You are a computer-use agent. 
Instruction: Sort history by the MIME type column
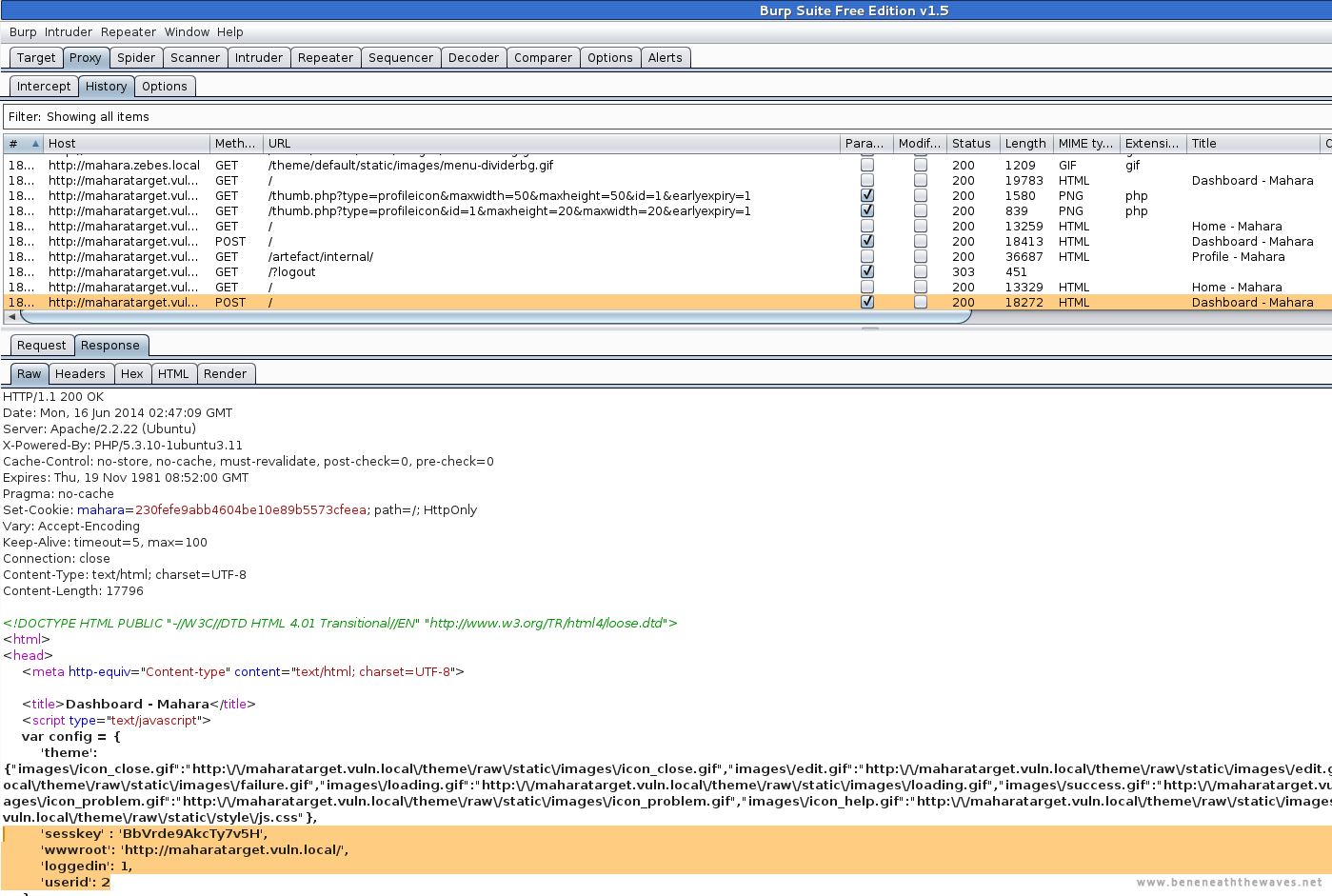tap(1085, 143)
